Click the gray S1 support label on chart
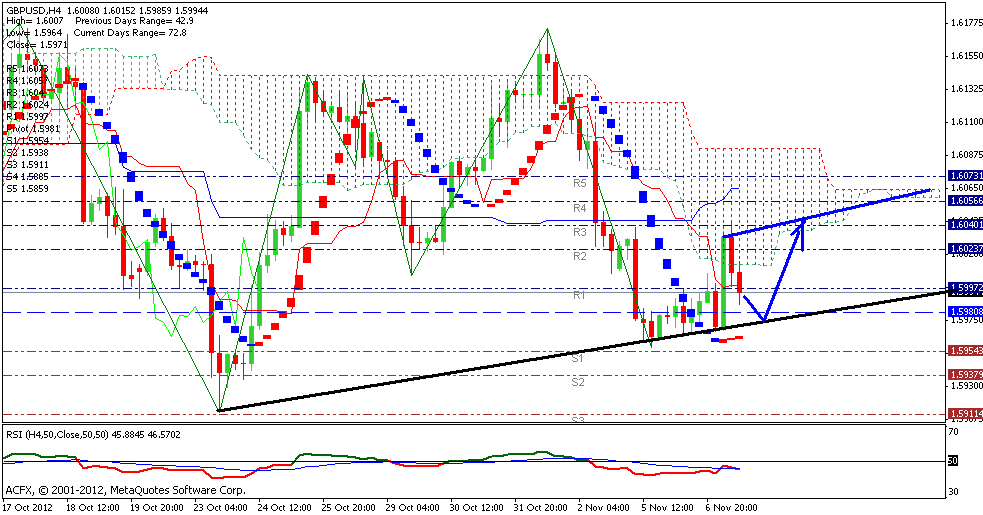The height and width of the screenshot is (515, 983). pos(578,356)
